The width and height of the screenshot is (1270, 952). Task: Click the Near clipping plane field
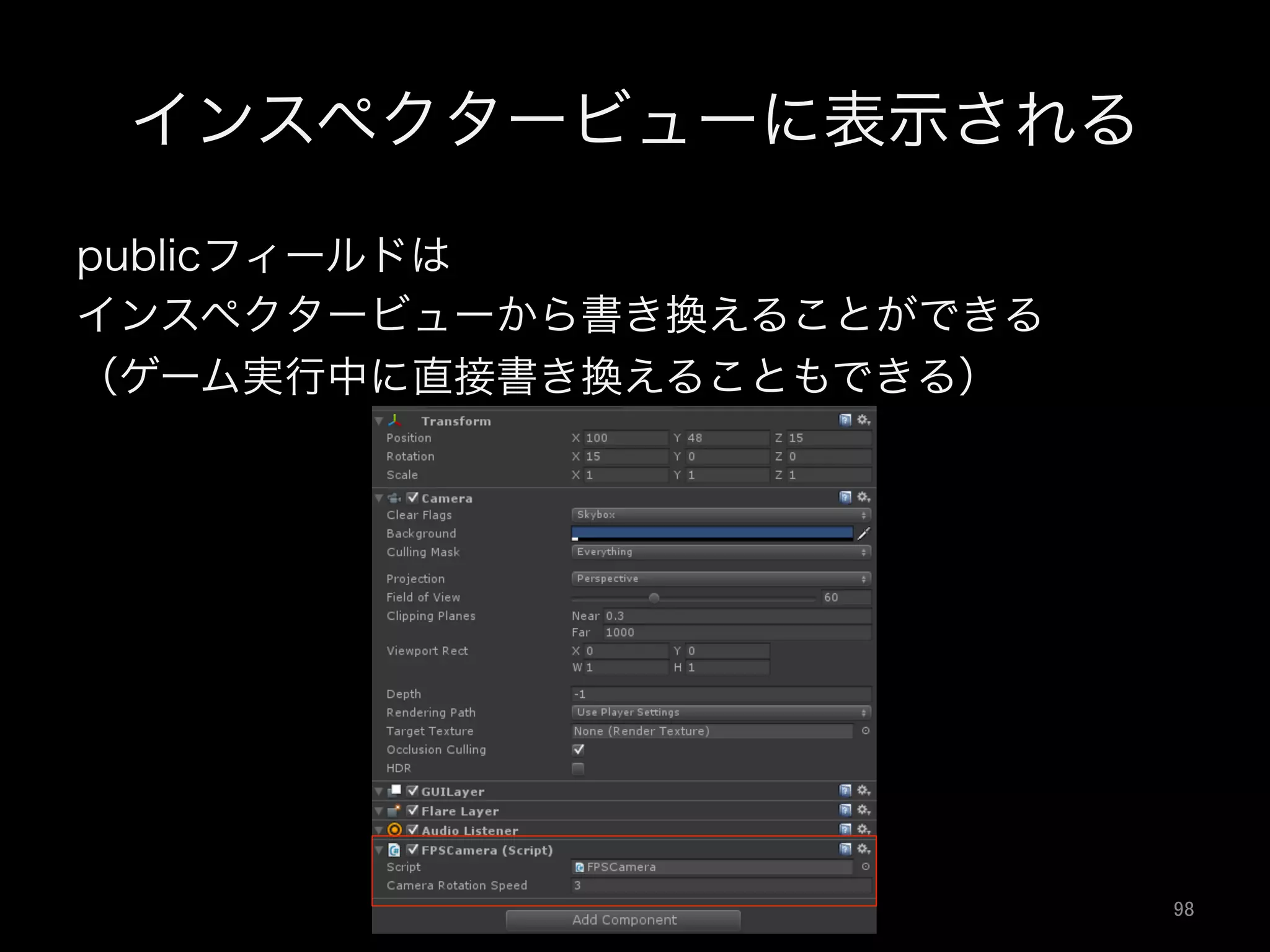[737, 615]
